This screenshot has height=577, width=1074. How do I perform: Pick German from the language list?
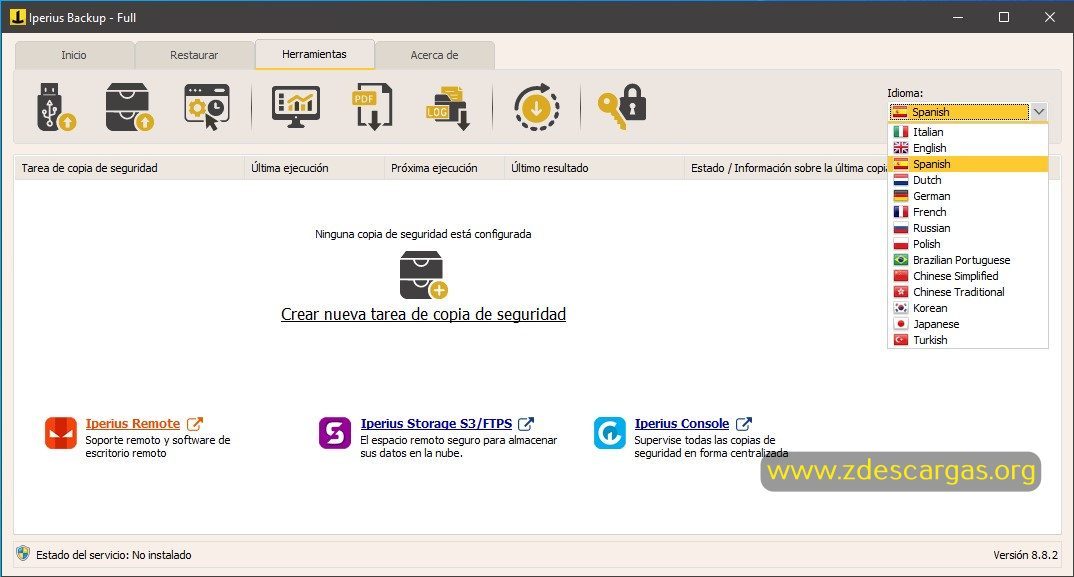(x=968, y=196)
